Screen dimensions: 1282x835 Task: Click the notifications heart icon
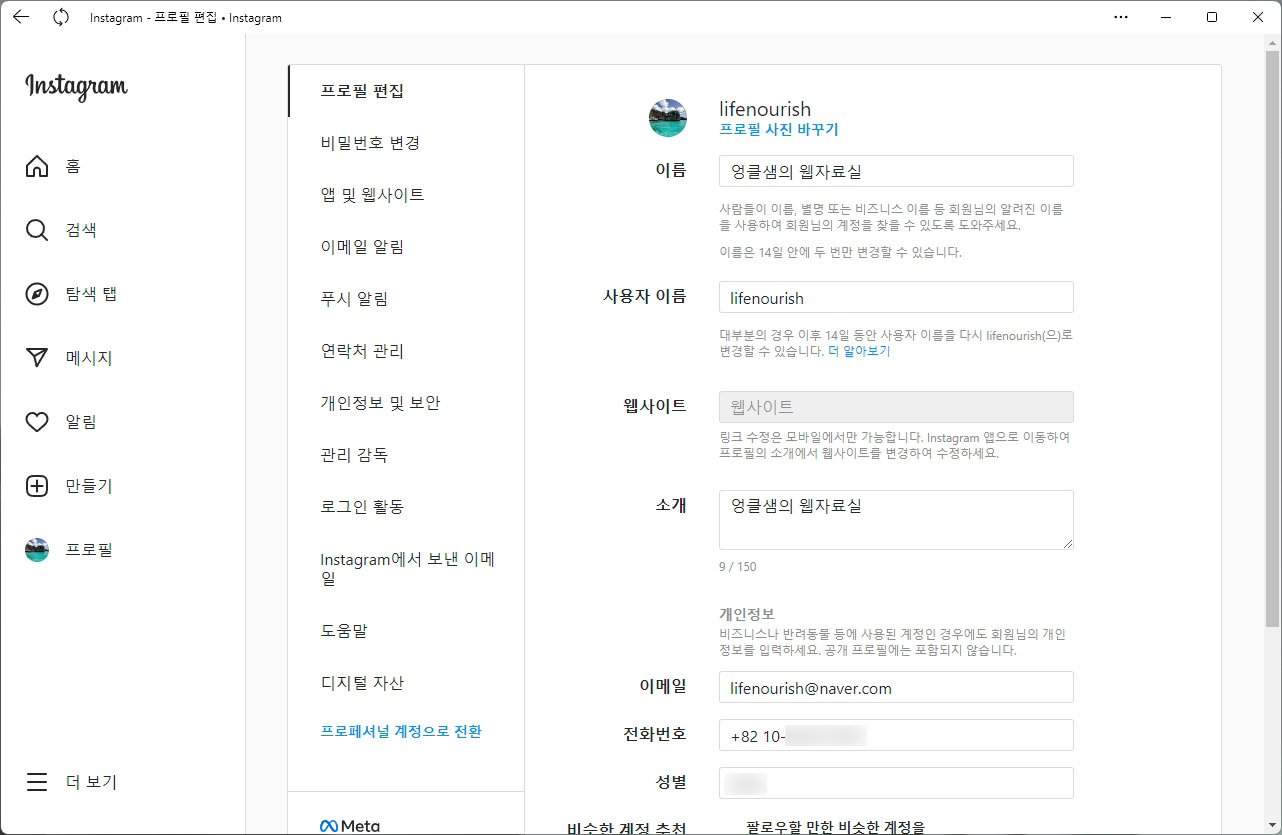37,422
